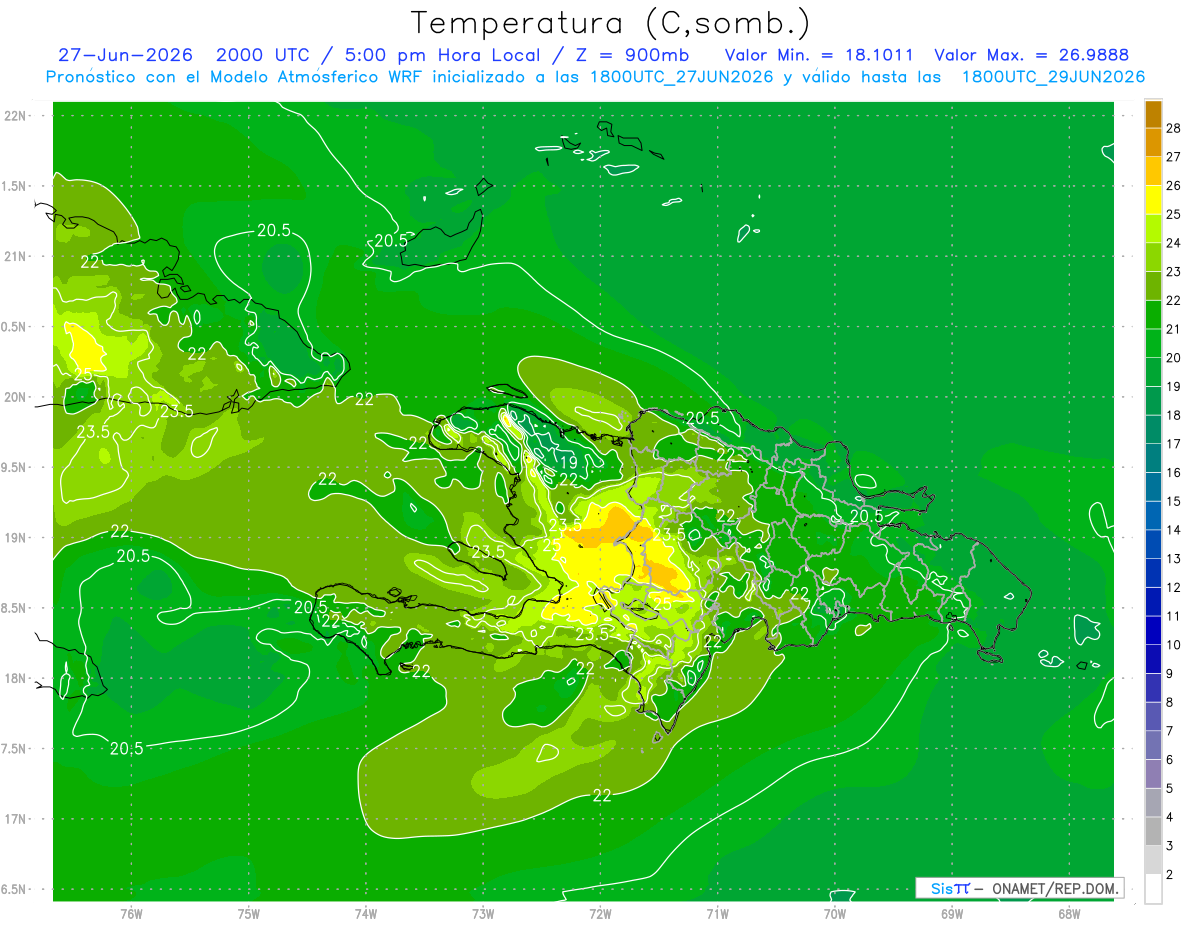Click the title 'Temperatura (C,somb.)'
Image resolution: width=1200 pixels, height=927 pixels.
tap(610, 22)
